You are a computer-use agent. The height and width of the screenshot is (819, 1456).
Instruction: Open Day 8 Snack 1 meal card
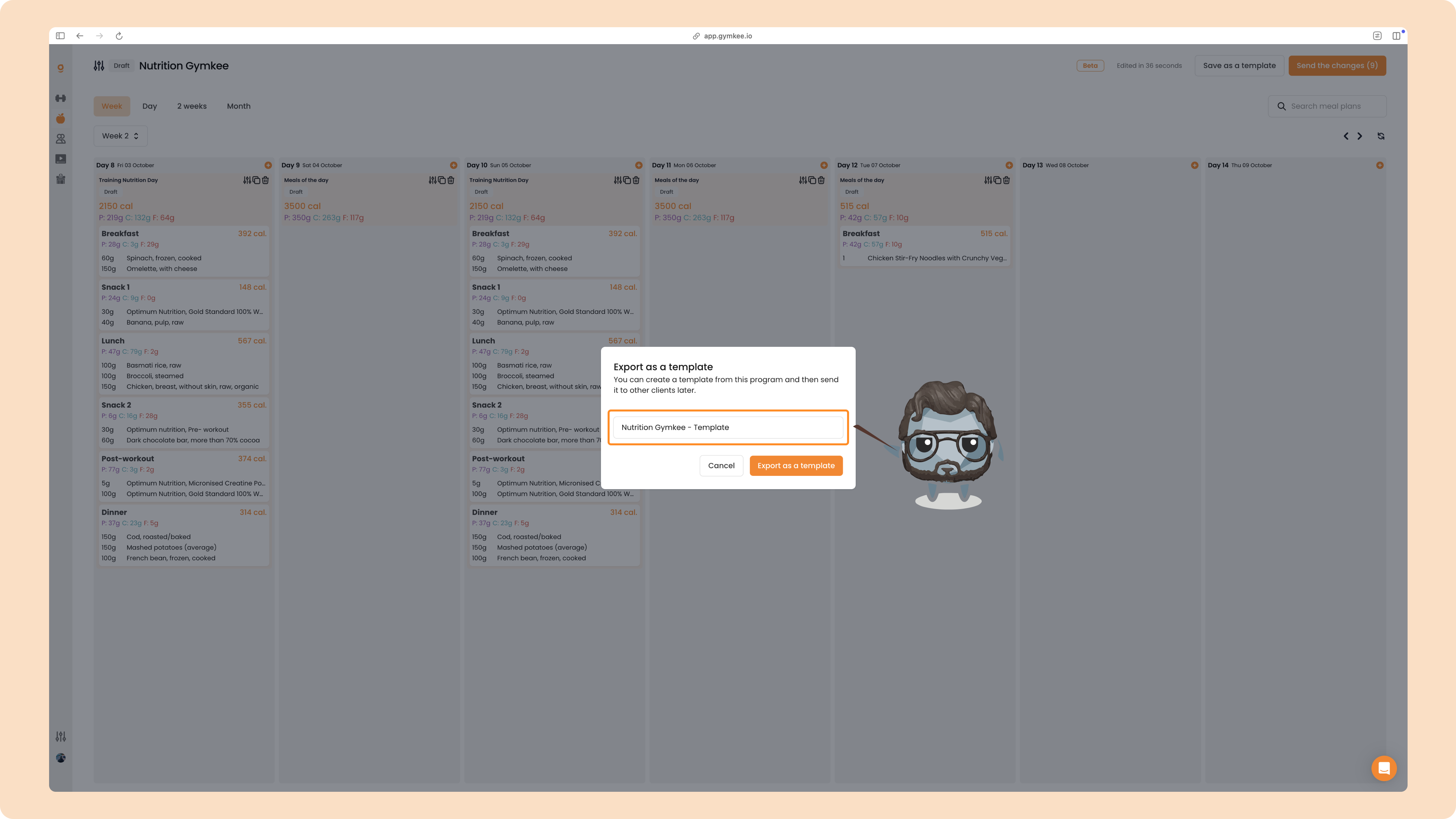[x=184, y=304]
